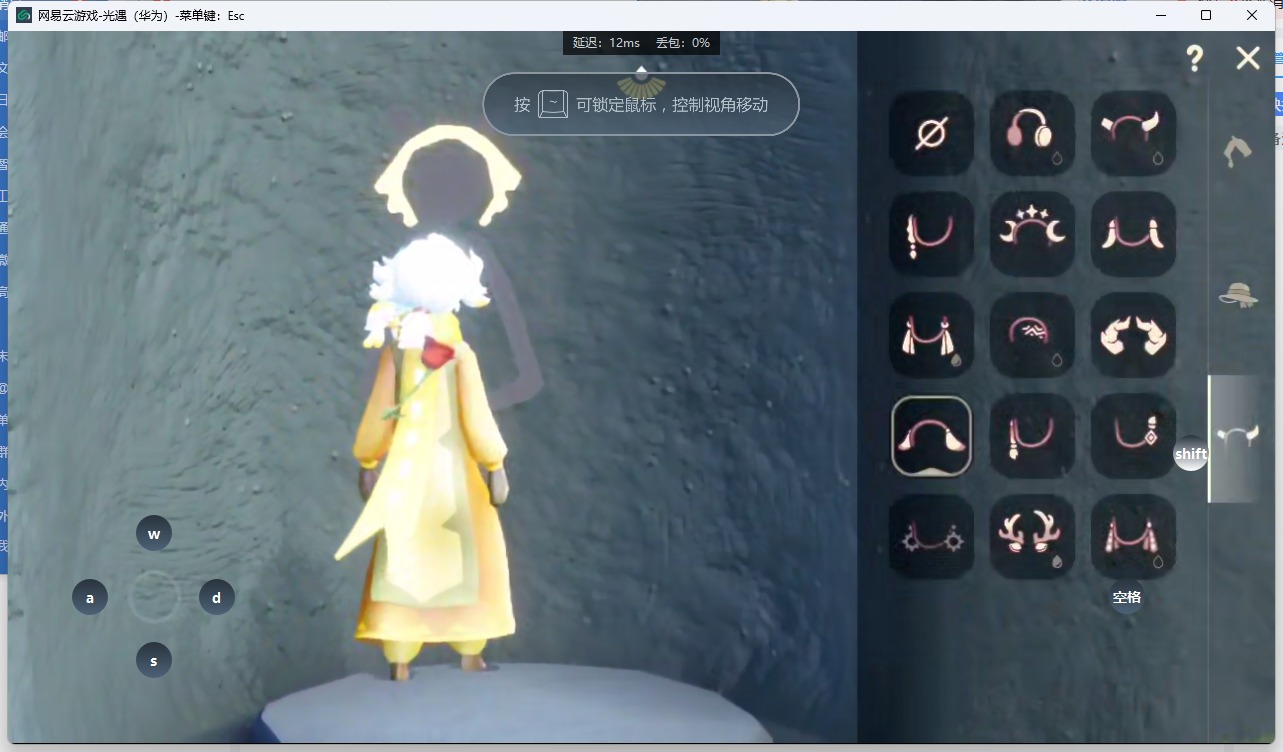Equip the headphones accessory

click(1032, 134)
